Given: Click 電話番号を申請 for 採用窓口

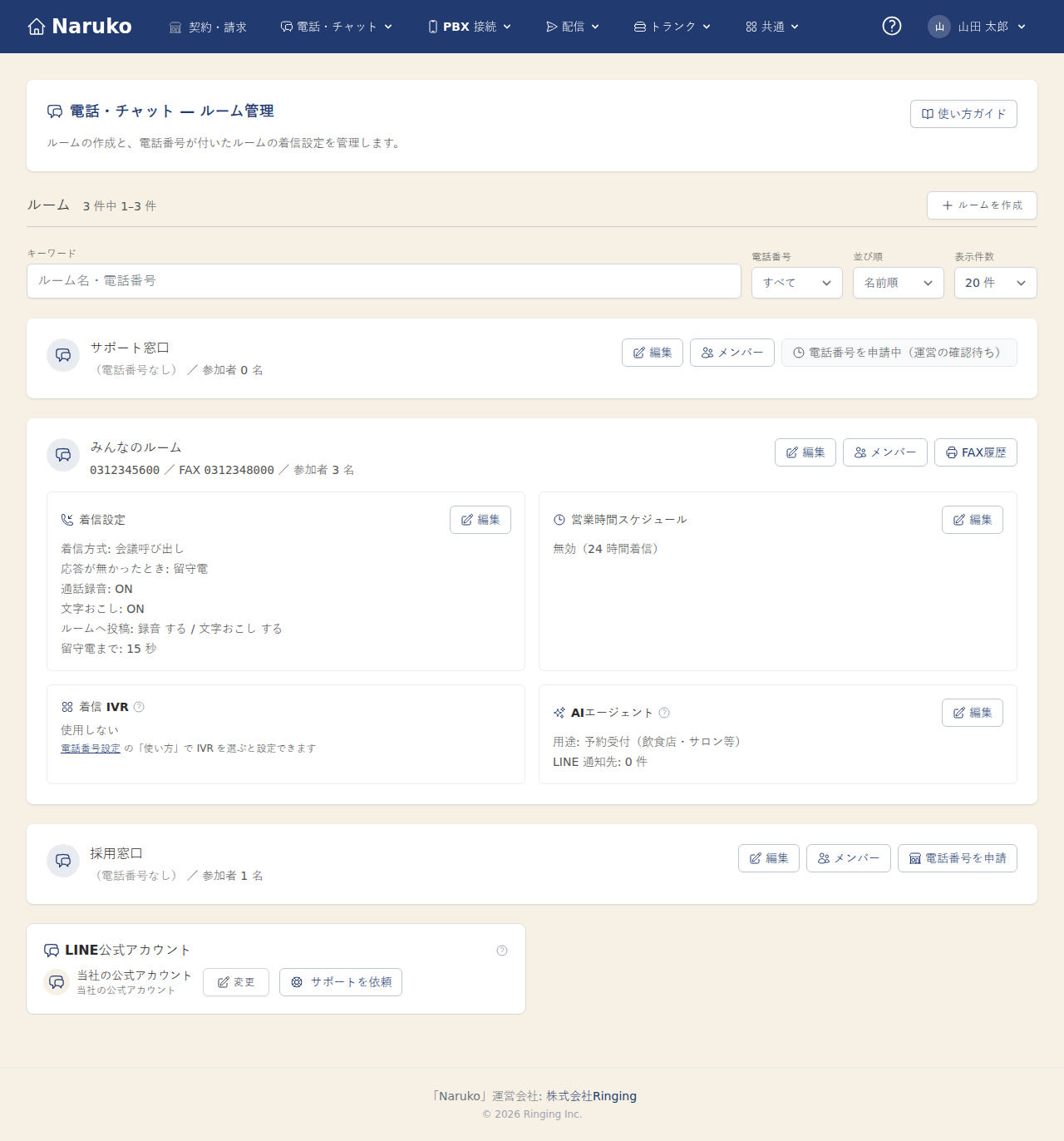Looking at the screenshot, I should 958,858.
